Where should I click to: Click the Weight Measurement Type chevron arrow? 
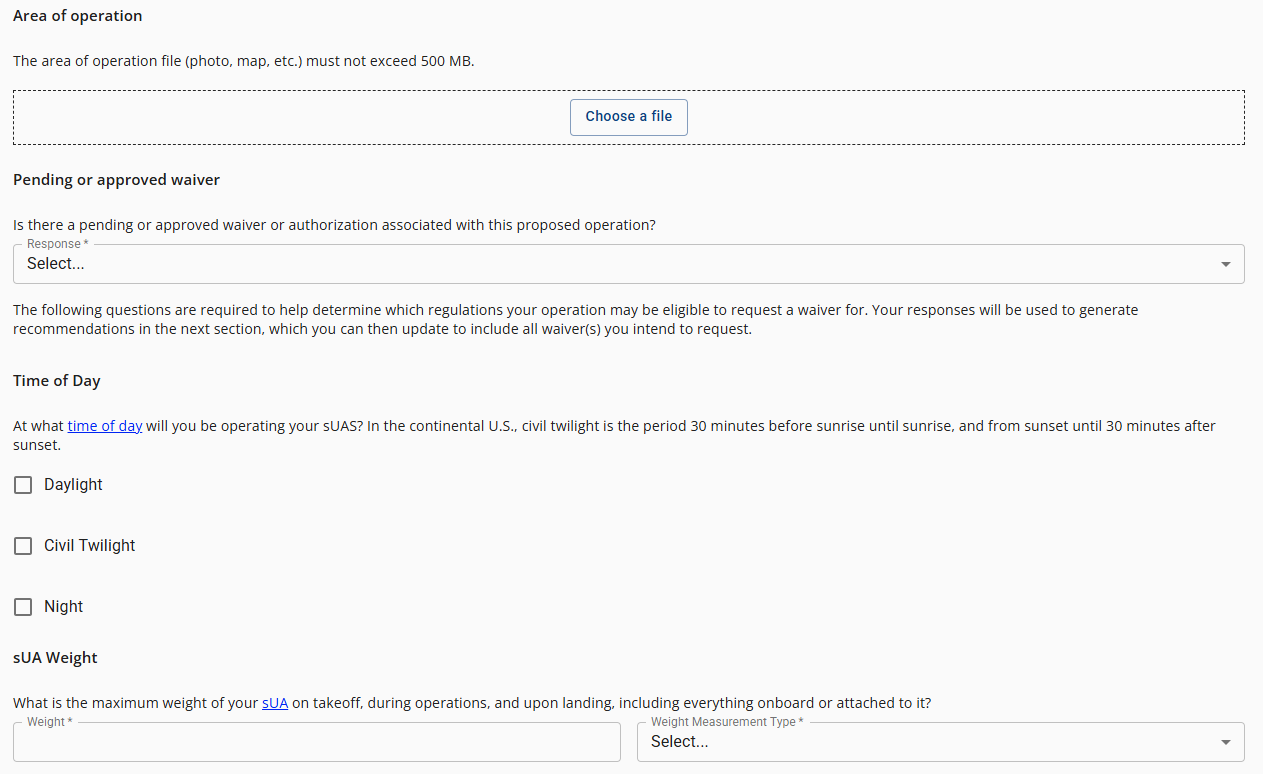1226,742
